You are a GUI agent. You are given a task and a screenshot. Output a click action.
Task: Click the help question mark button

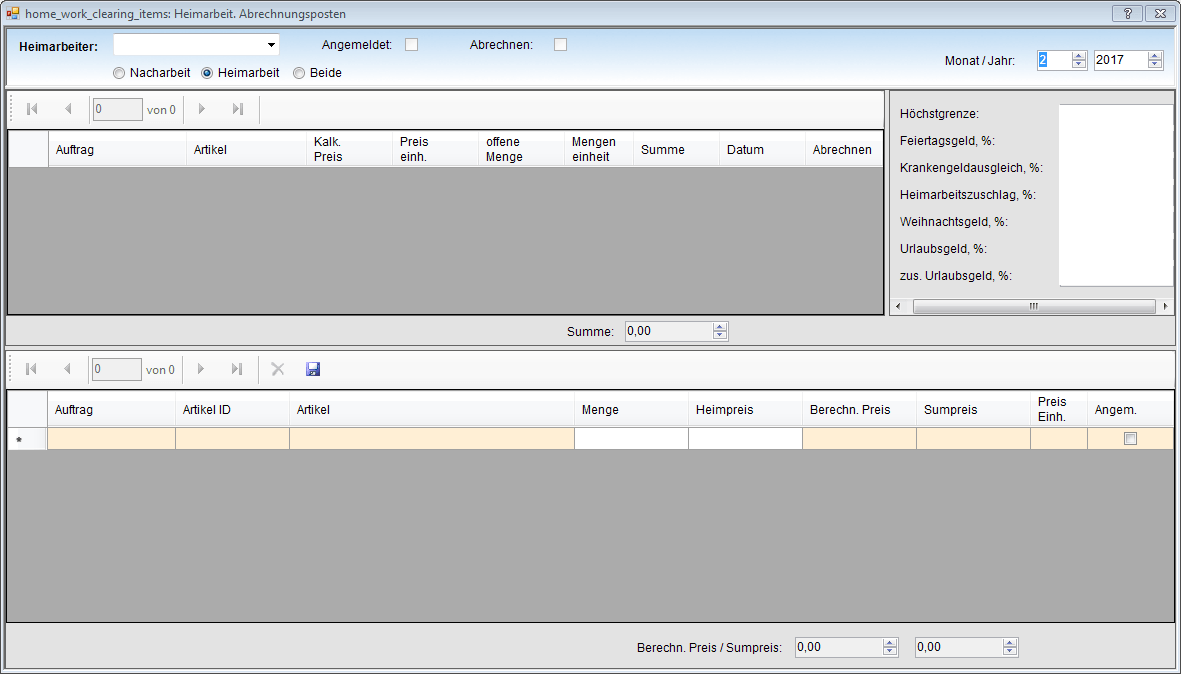[1128, 14]
